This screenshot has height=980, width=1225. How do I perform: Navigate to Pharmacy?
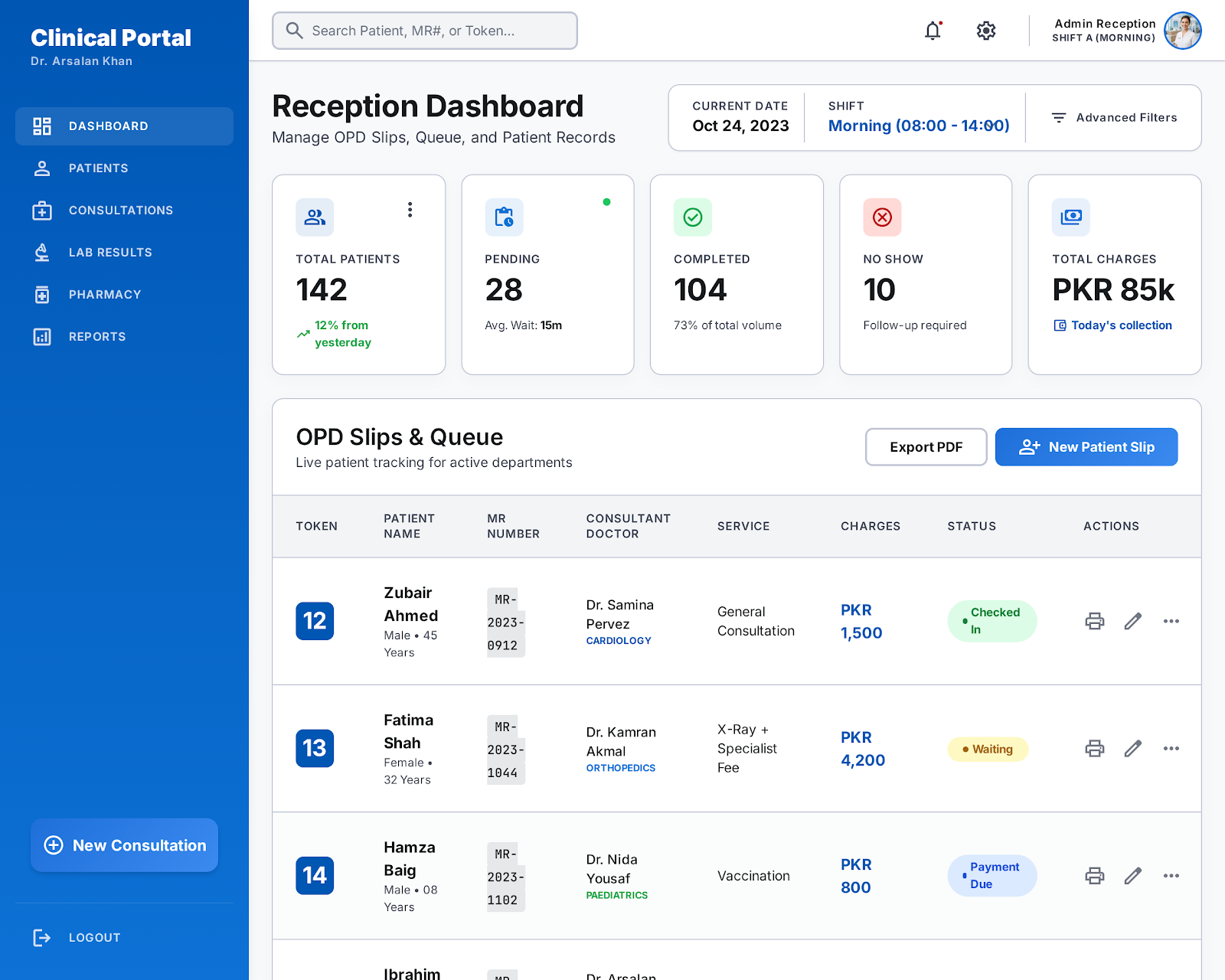[x=124, y=295]
